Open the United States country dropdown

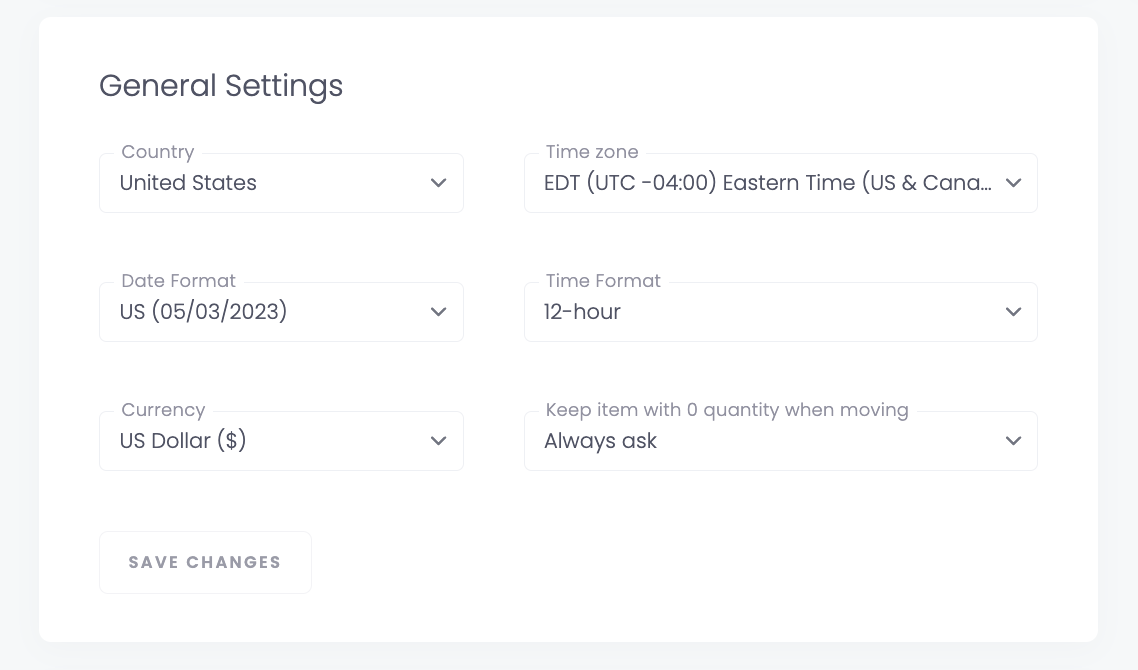(282, 183)
